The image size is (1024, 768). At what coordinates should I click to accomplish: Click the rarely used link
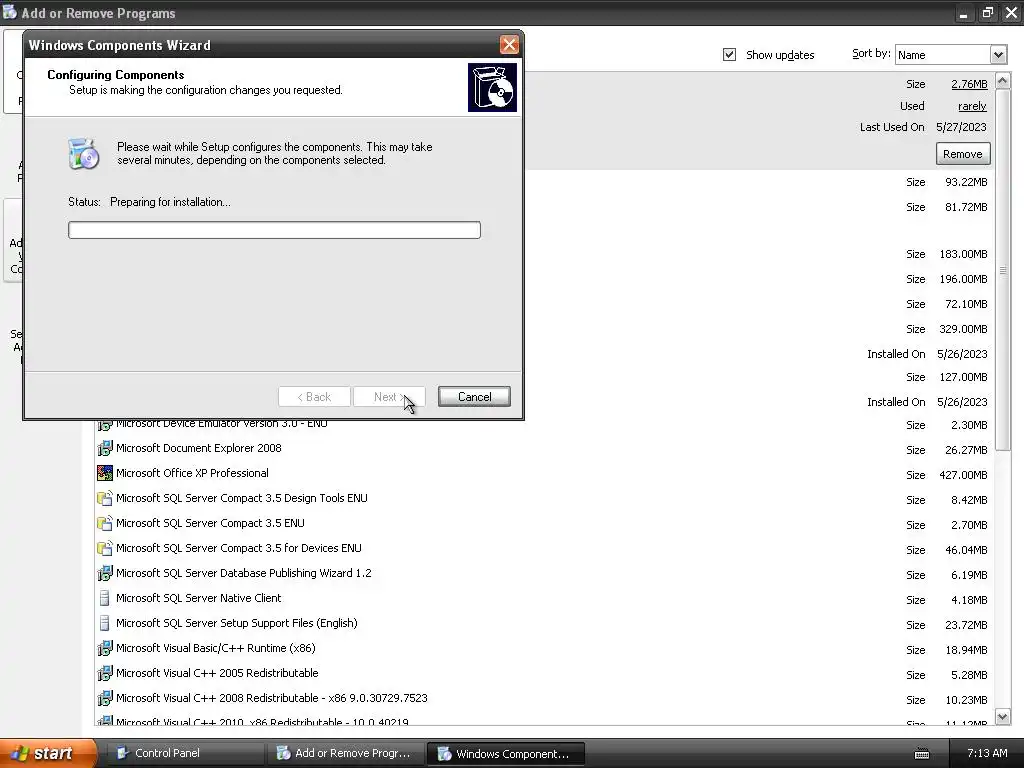pos(972,106)
